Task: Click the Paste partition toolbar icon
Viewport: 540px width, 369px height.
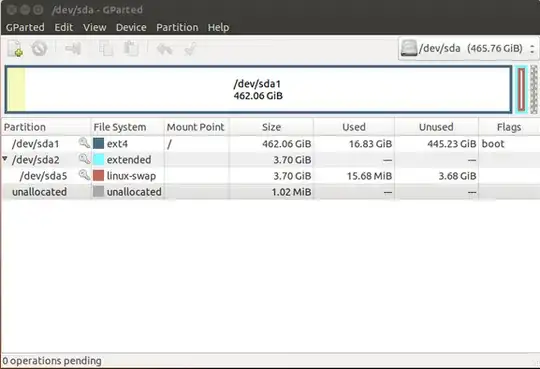Action: pyautogui.click(x=131, y=48)
